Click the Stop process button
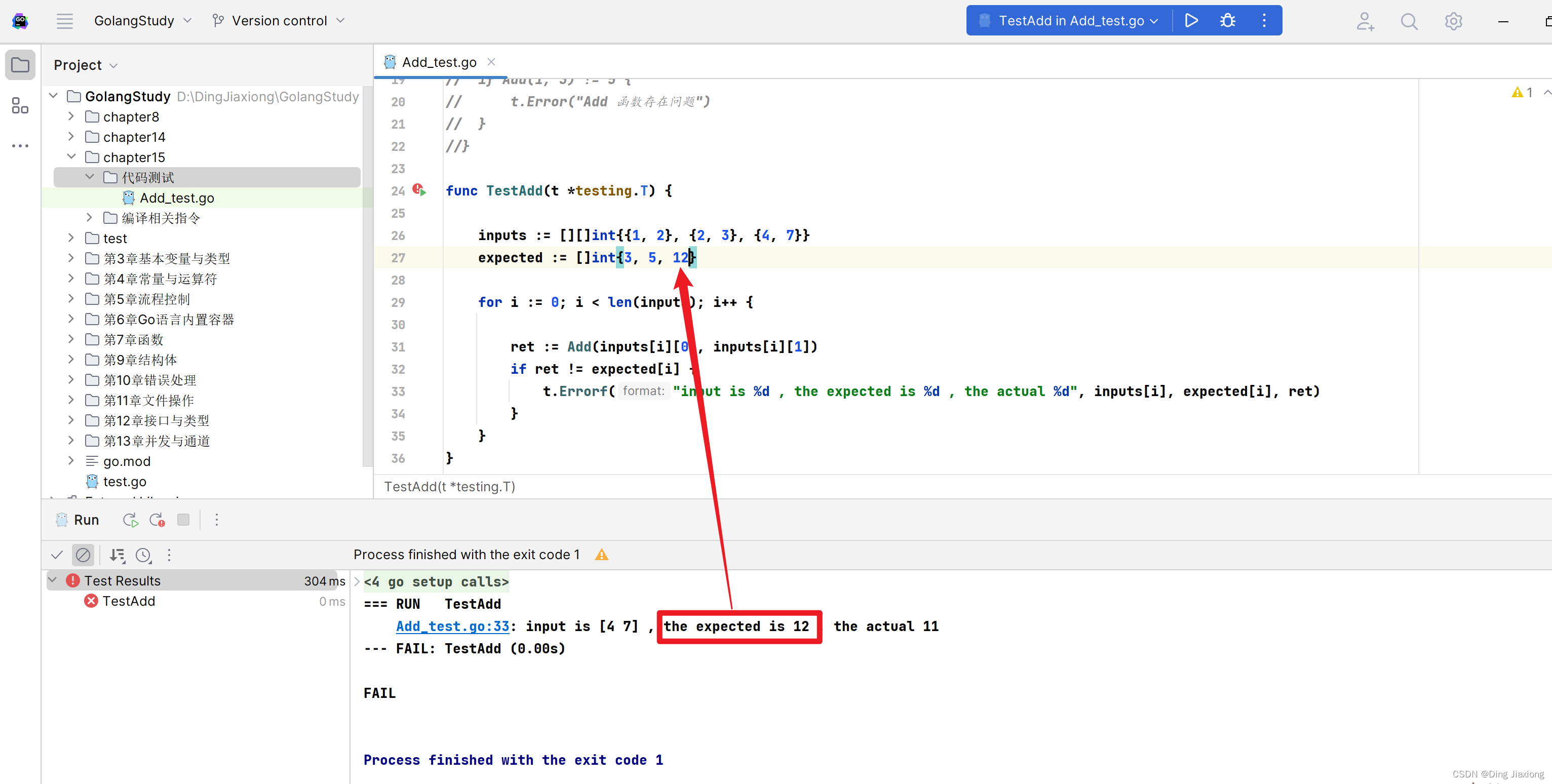Viewport: 1552px width, 784px height. [182, 519]
